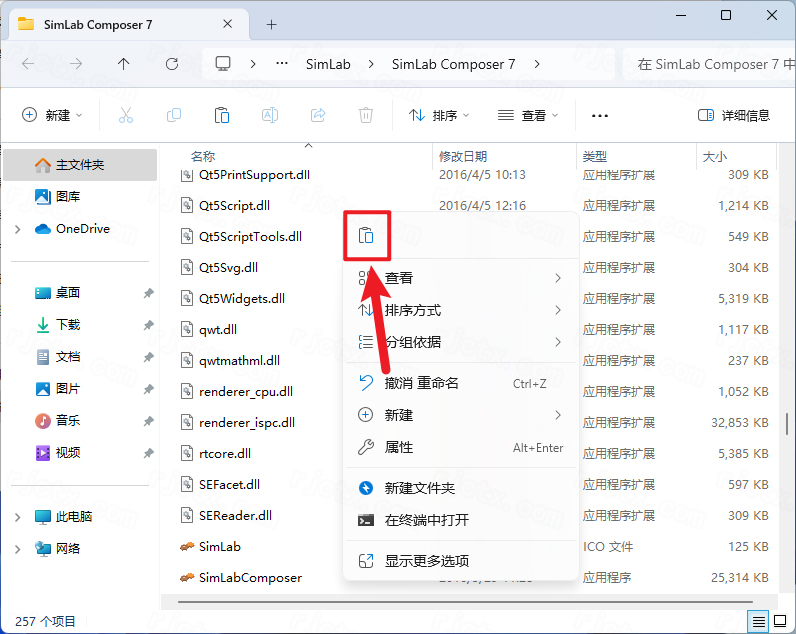Sort by 大小 column header
The width and height of the screenshot is (796, 634).
click(714, 156)
